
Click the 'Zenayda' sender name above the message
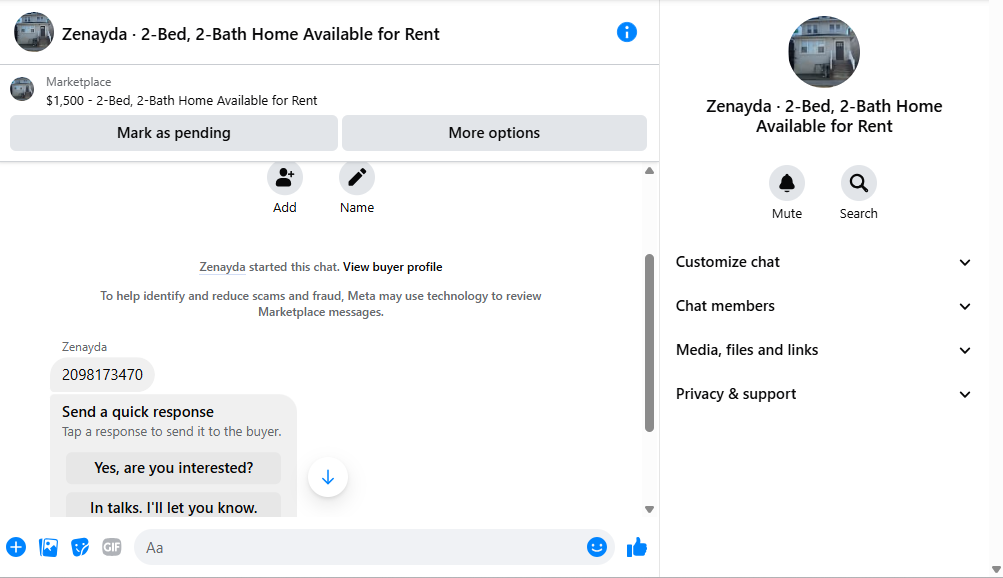84,347
